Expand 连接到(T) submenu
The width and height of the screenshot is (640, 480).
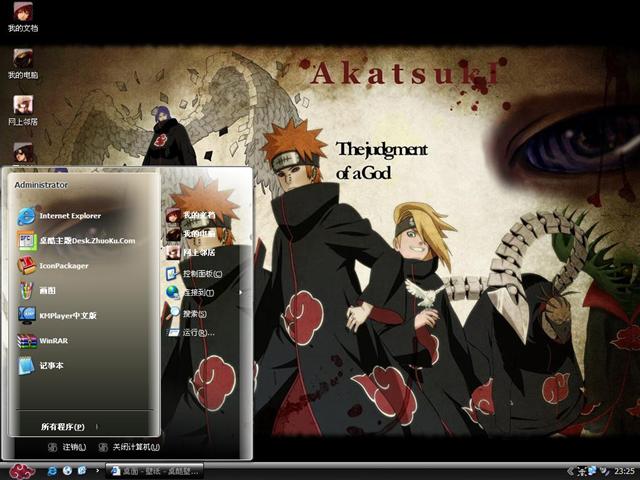click(204, 293)
